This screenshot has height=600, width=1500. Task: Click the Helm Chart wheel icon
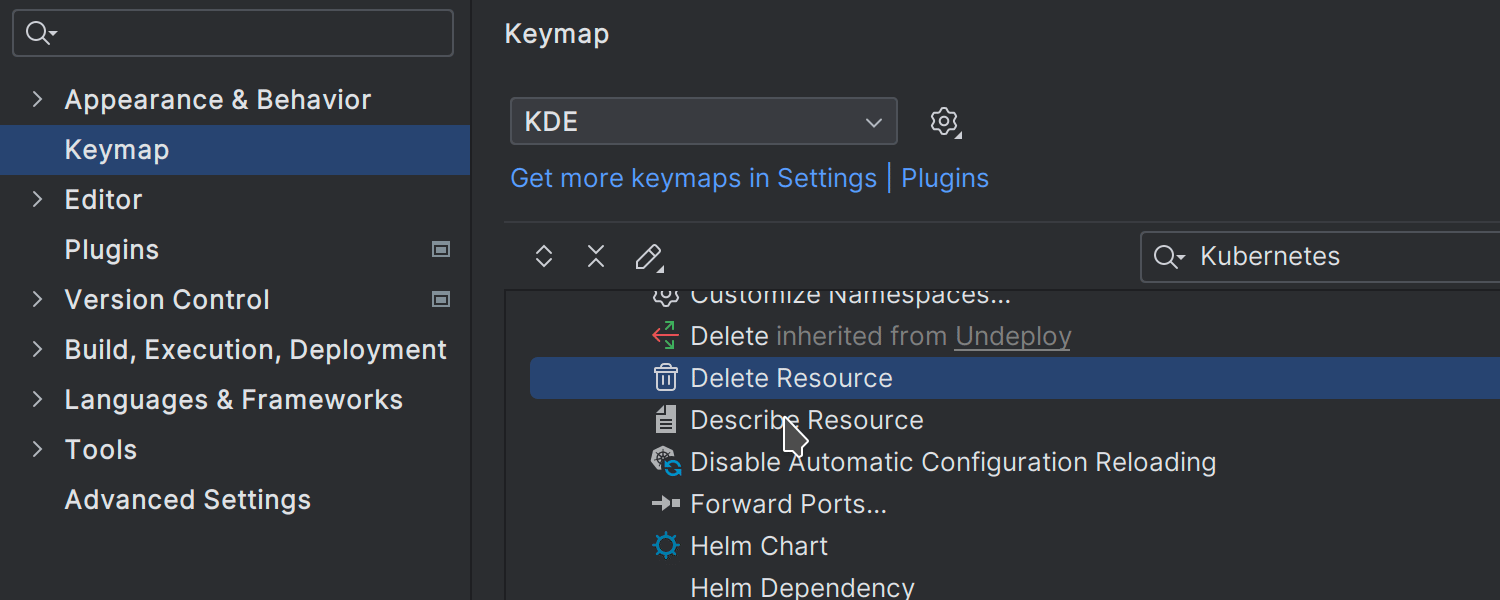pos(665,546)
